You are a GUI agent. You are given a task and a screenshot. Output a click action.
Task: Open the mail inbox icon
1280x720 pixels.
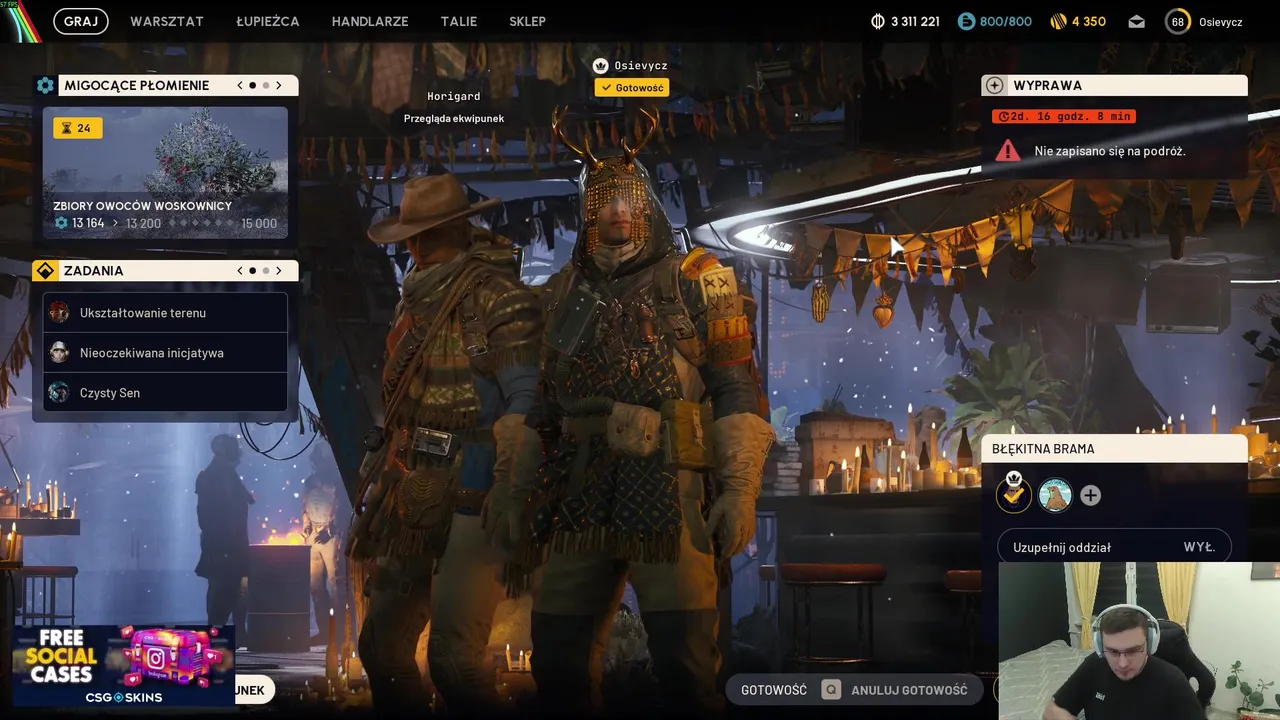1137,21
